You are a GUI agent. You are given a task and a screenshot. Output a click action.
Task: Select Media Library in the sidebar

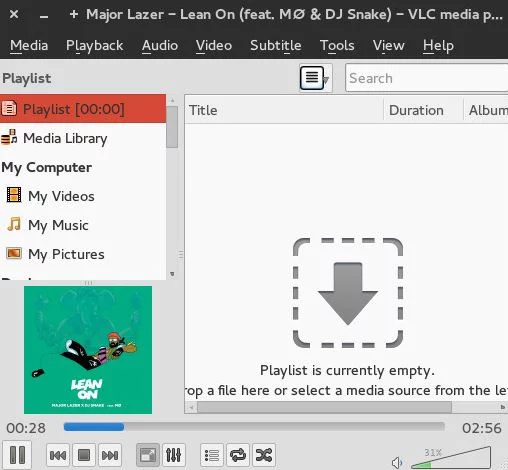click(83, 138)
